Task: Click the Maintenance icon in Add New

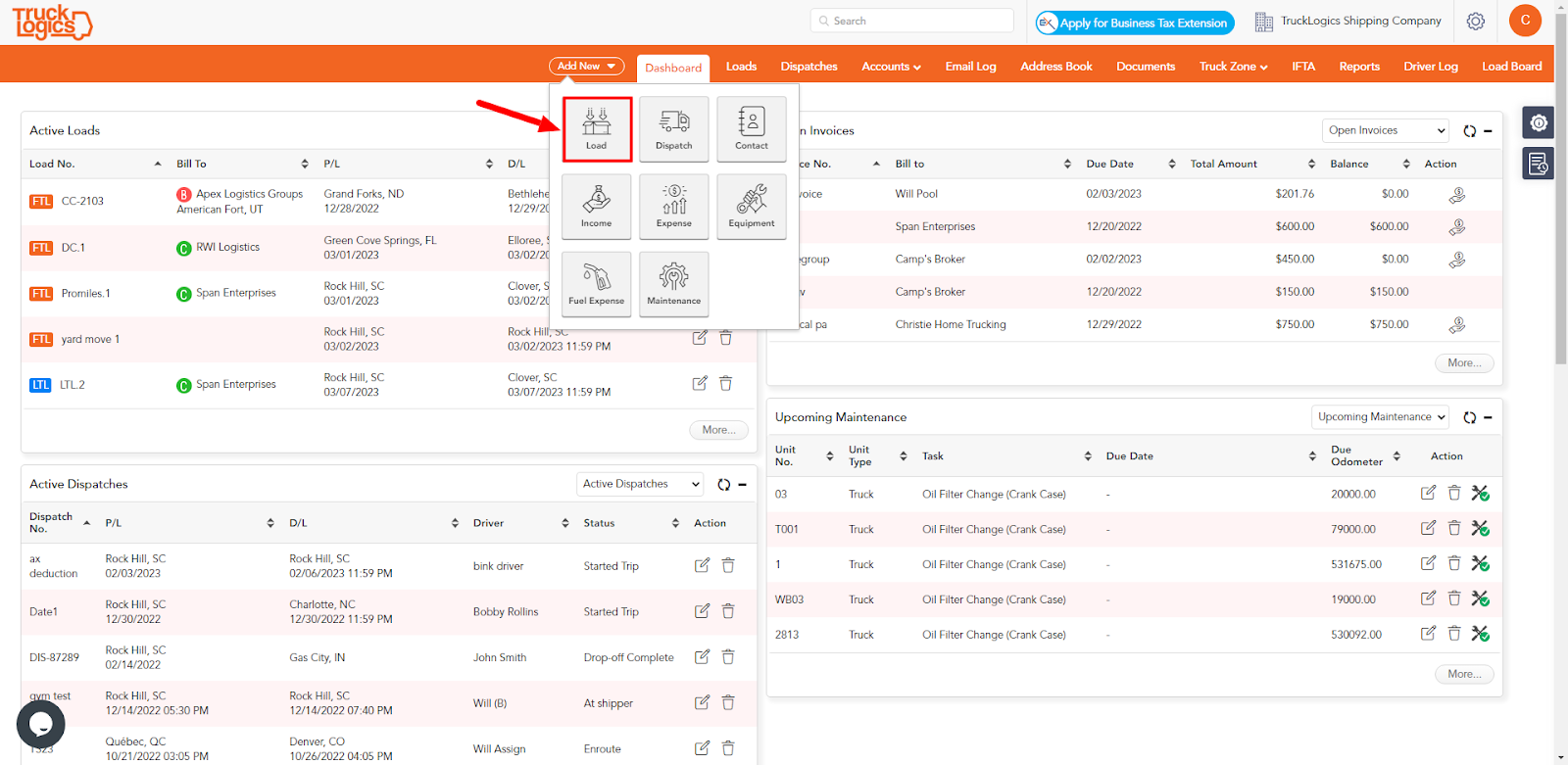Action: [673, 284]
